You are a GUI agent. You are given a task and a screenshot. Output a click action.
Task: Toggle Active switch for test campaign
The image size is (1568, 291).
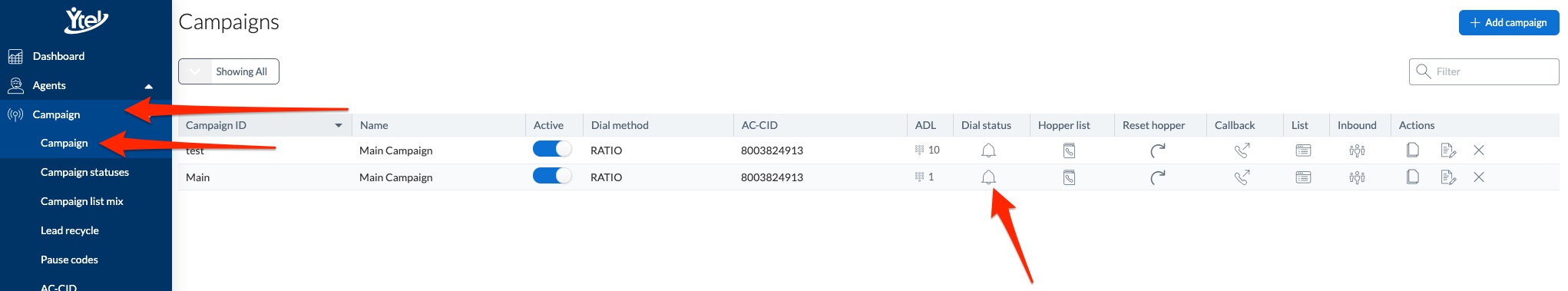pyautogui.click(x=552, y=150)
